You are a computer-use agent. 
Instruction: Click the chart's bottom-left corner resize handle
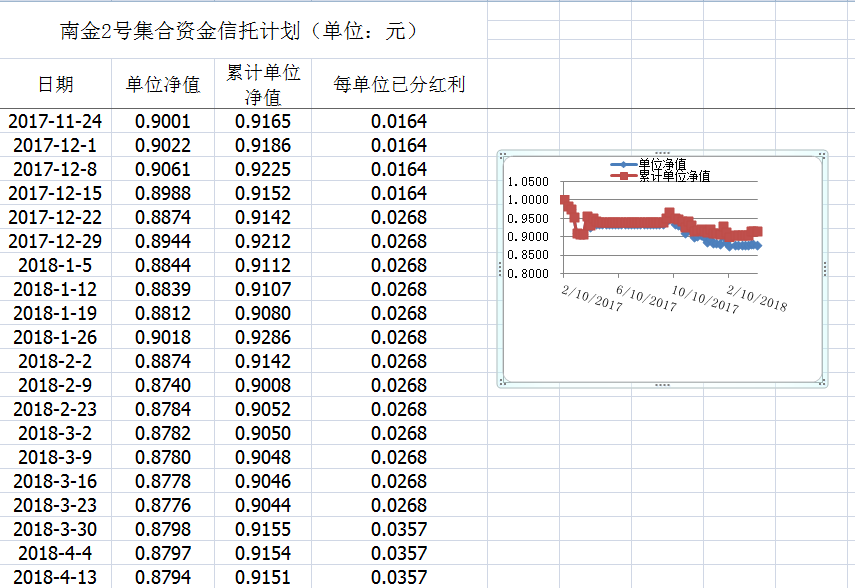tap(502, 383)
